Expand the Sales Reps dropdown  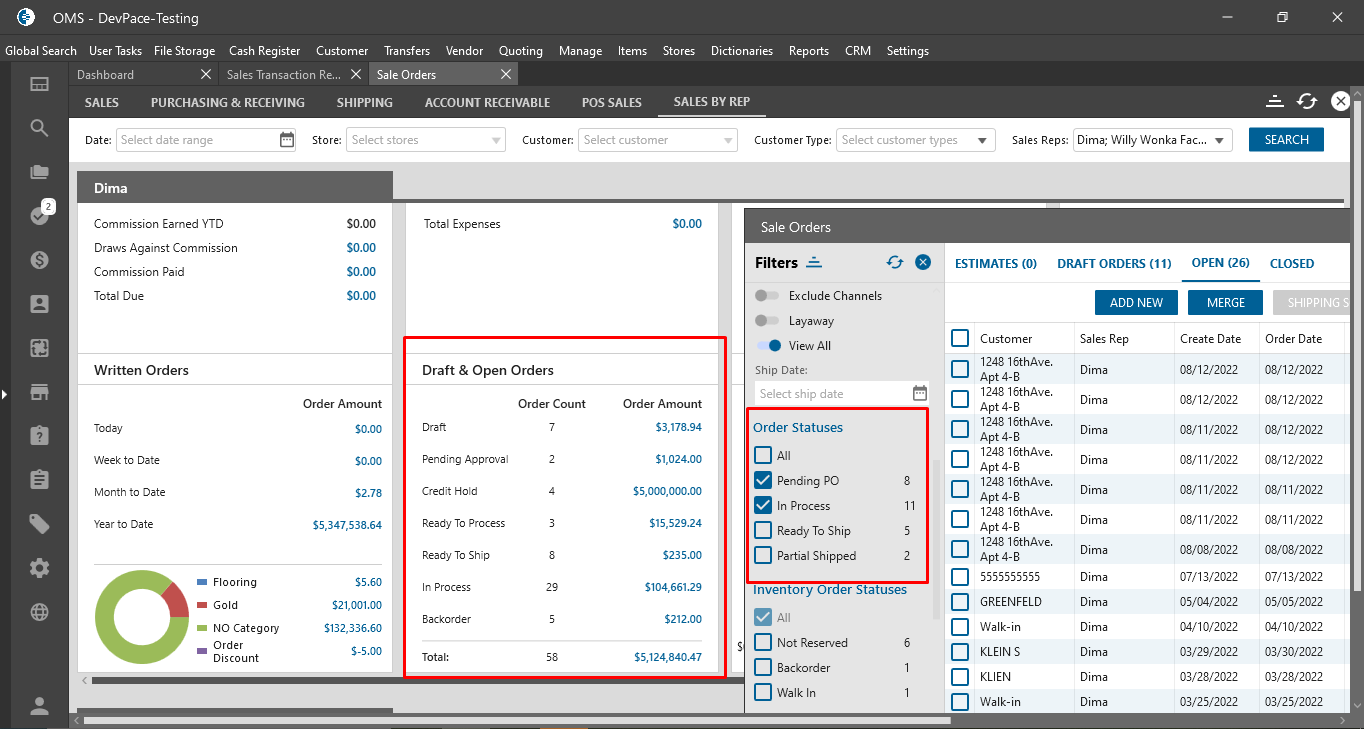pos(1219,141)
